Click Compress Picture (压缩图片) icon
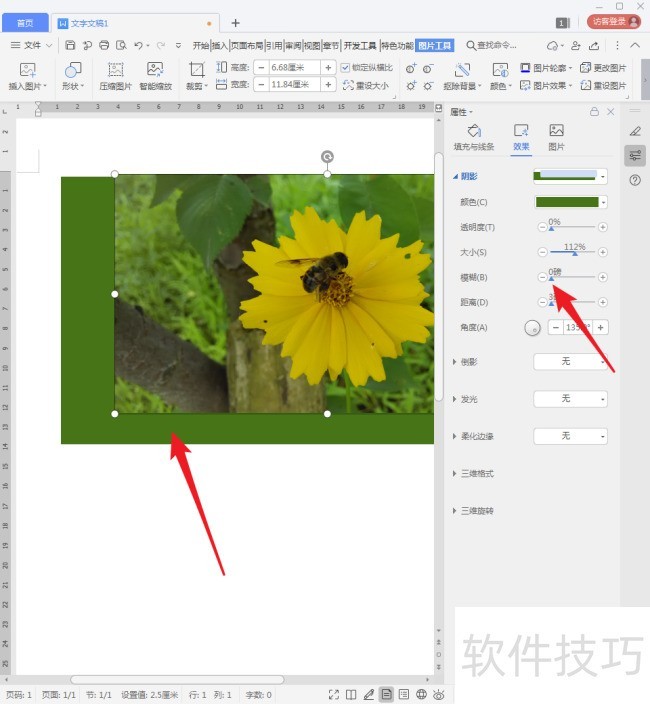 coord(115,70)
